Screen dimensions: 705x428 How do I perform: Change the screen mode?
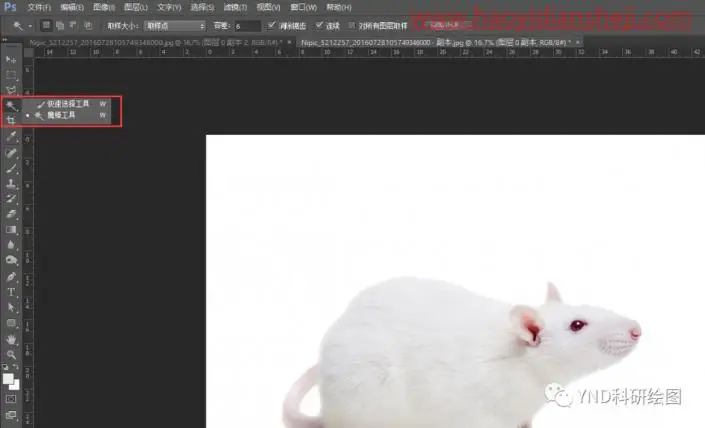[11, 415]
